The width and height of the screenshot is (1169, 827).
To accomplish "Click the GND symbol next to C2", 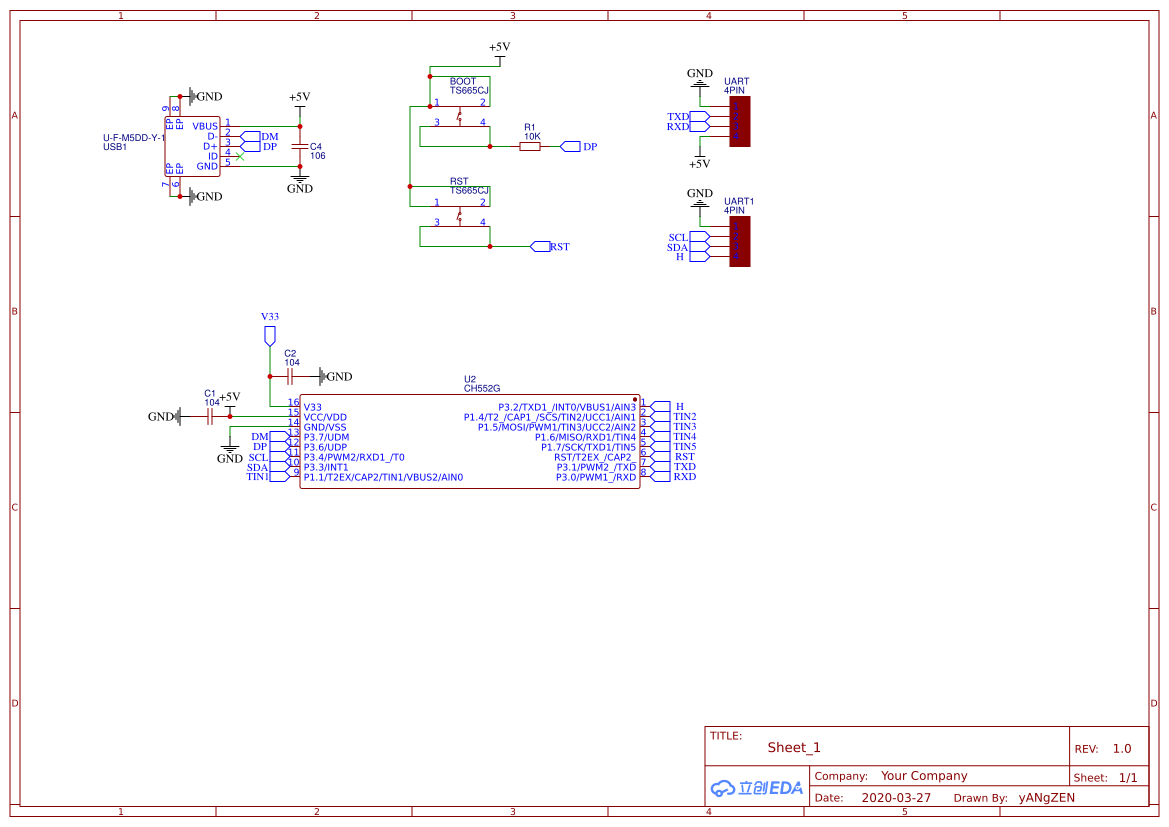I will click(x=335, y=377).
